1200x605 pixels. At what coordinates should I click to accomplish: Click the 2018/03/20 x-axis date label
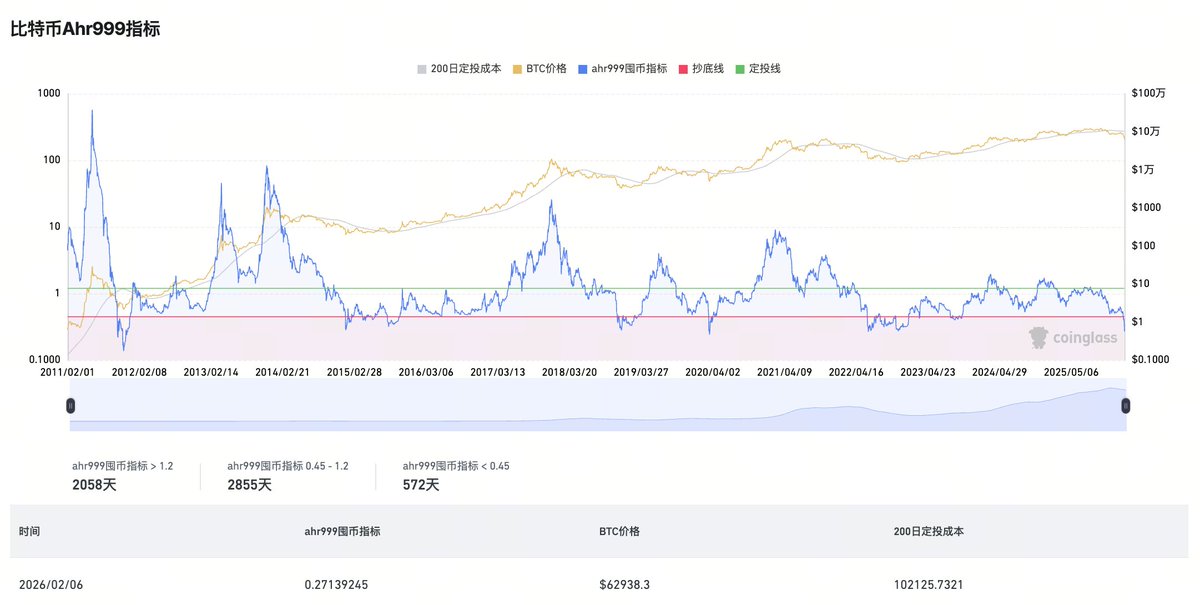tap(569, 371)
